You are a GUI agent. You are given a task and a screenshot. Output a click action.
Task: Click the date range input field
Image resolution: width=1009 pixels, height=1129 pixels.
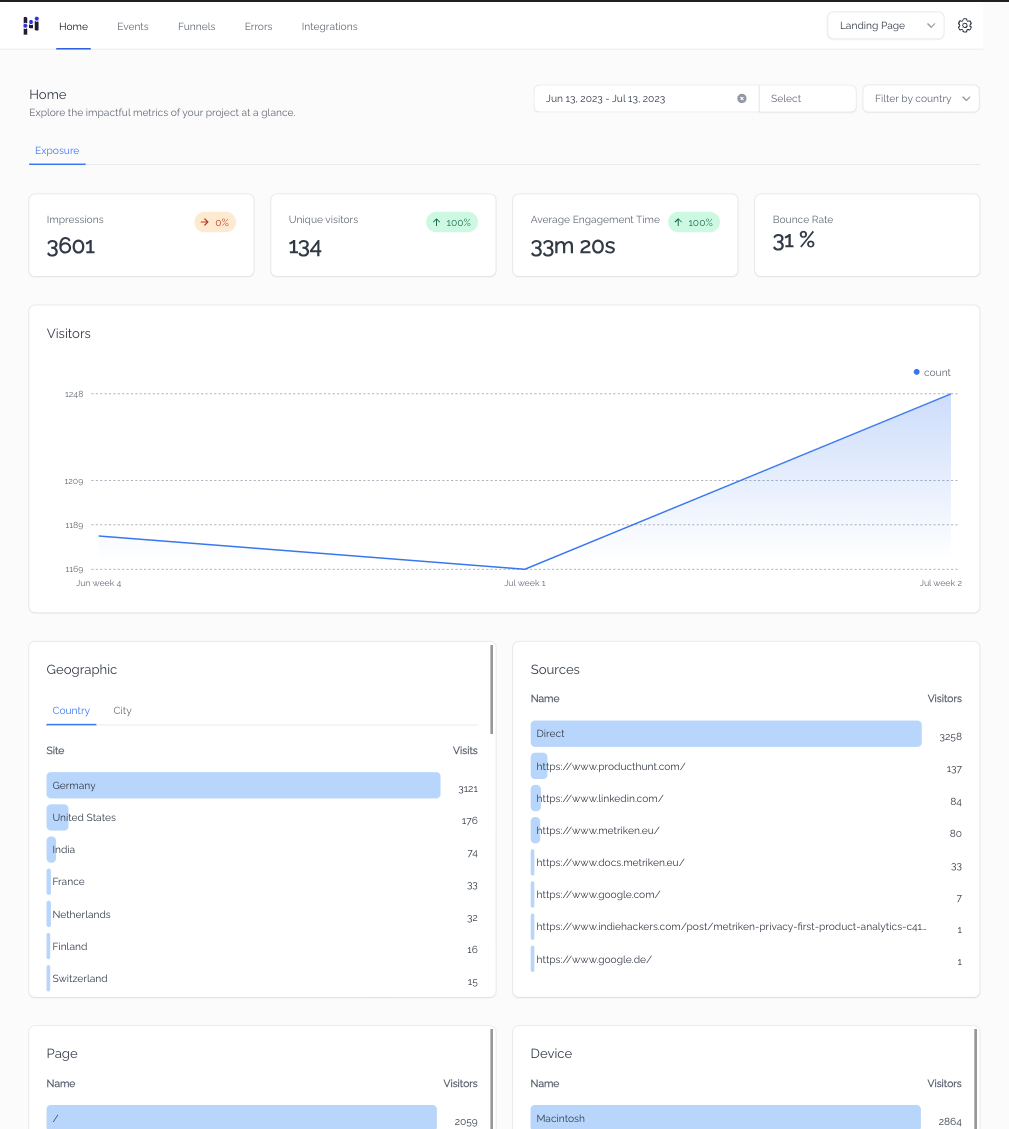tap(635, 99)
